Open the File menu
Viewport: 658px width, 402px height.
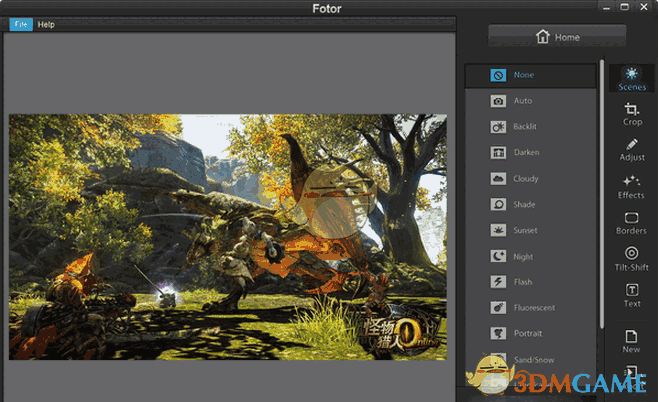click(21, 24)
